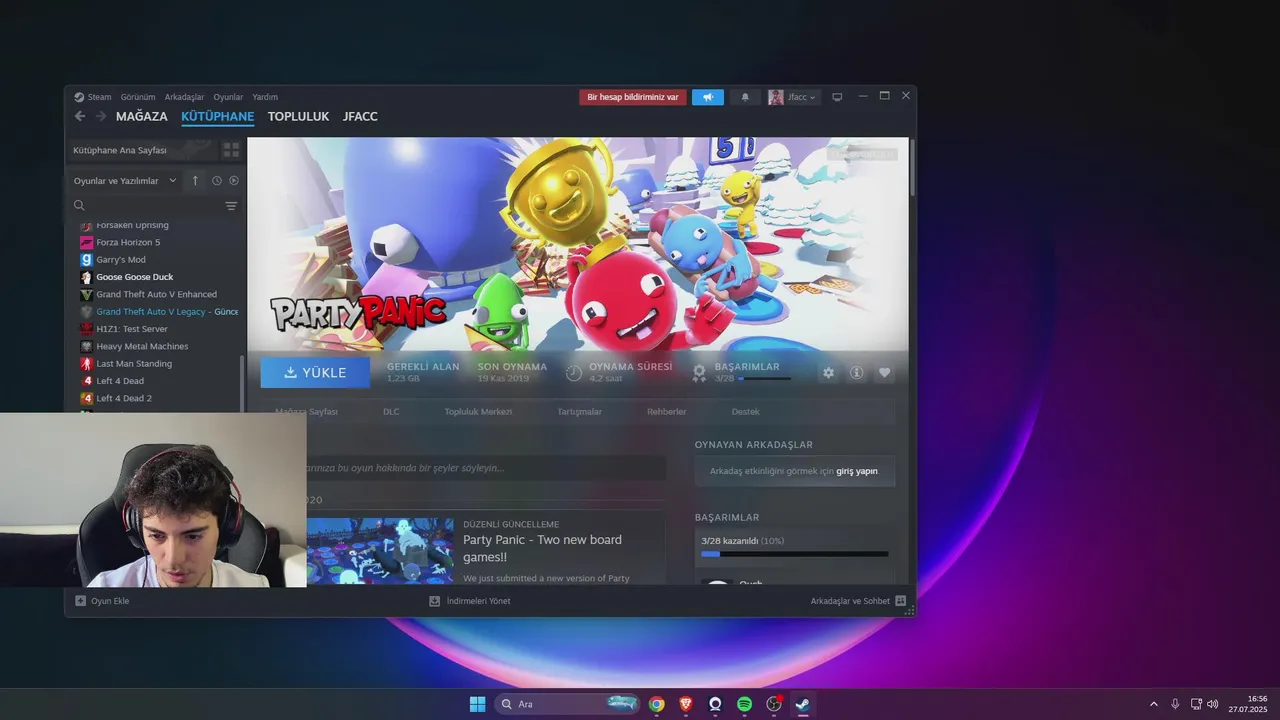Go to MAĞAZA tab
The width and height of the screenshot is (1280, 720).
(x=142, y=116)
